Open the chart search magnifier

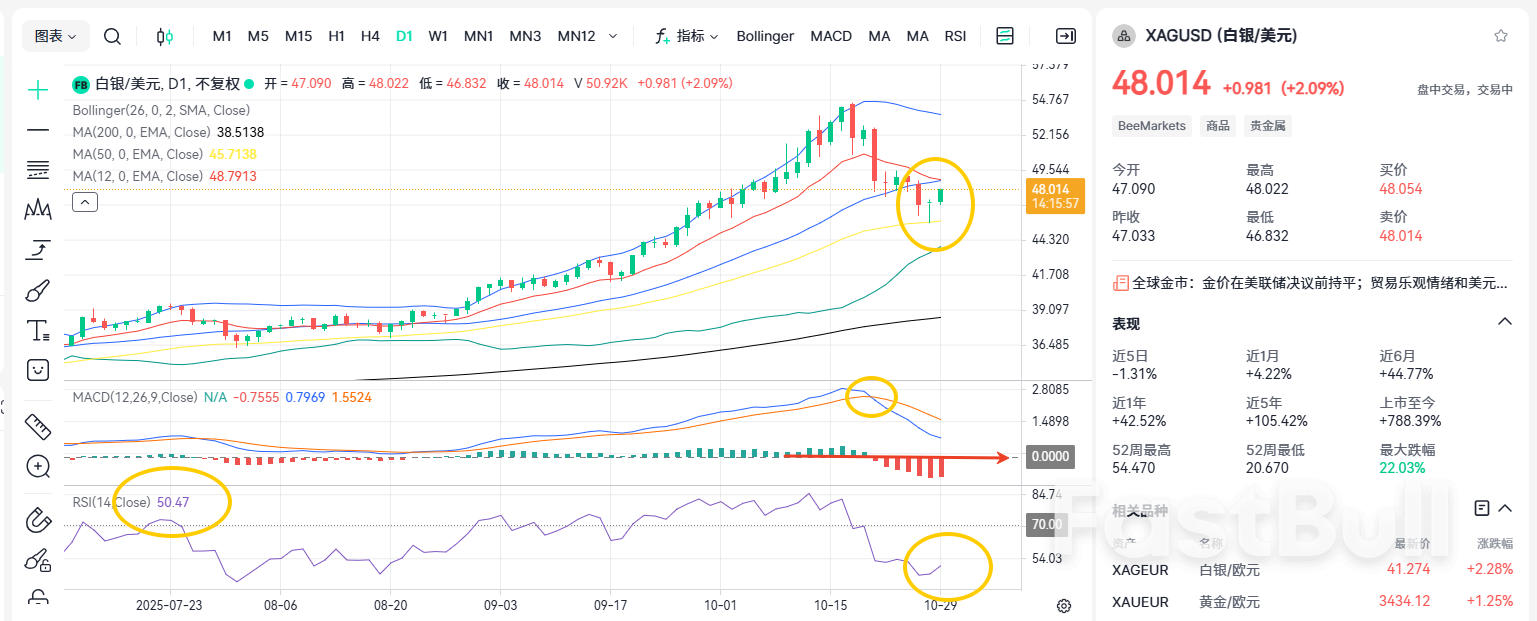pyautogui.click(x=112, y=35)
